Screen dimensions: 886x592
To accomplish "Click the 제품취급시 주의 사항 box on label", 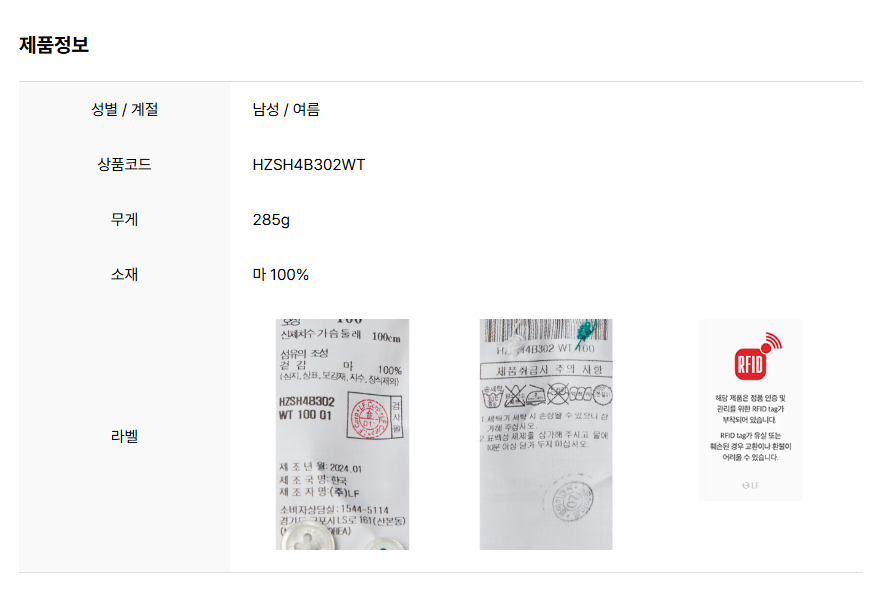I will pyautogui.click(x=546, y=370).
